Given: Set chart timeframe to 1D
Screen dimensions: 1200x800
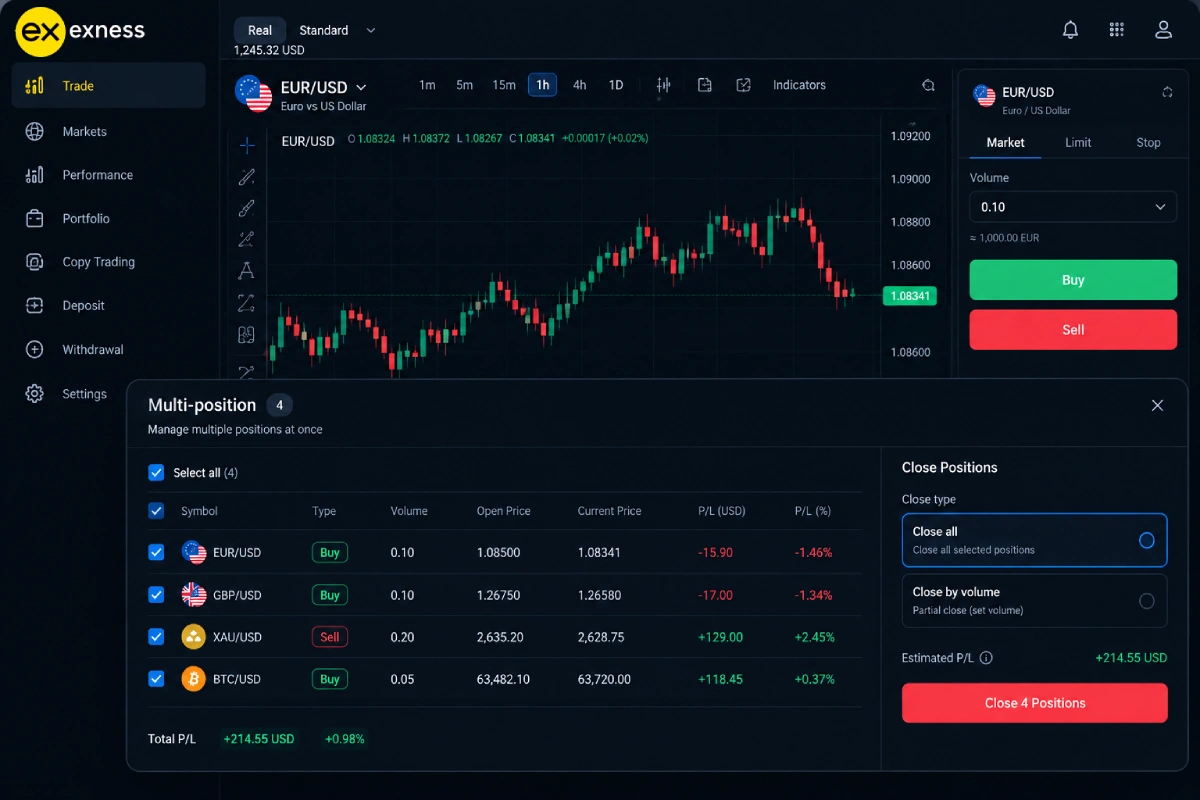Looking at the screenshot, I should 616,85.
